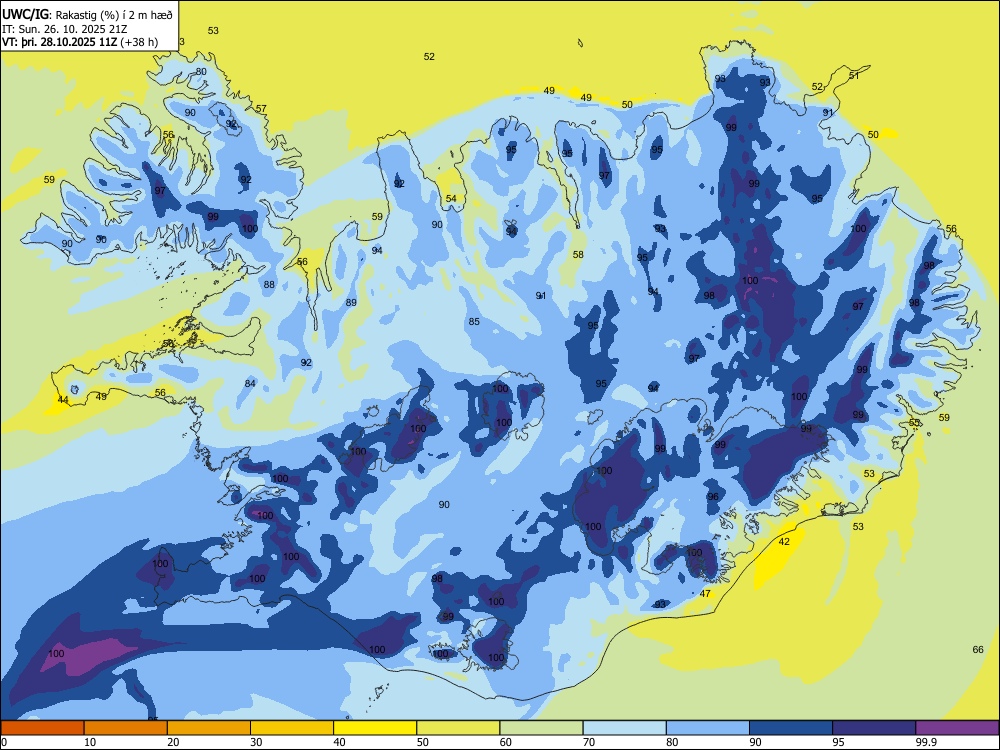Click the dark orange 0–10 legend swatch

(x=42, y=728)
